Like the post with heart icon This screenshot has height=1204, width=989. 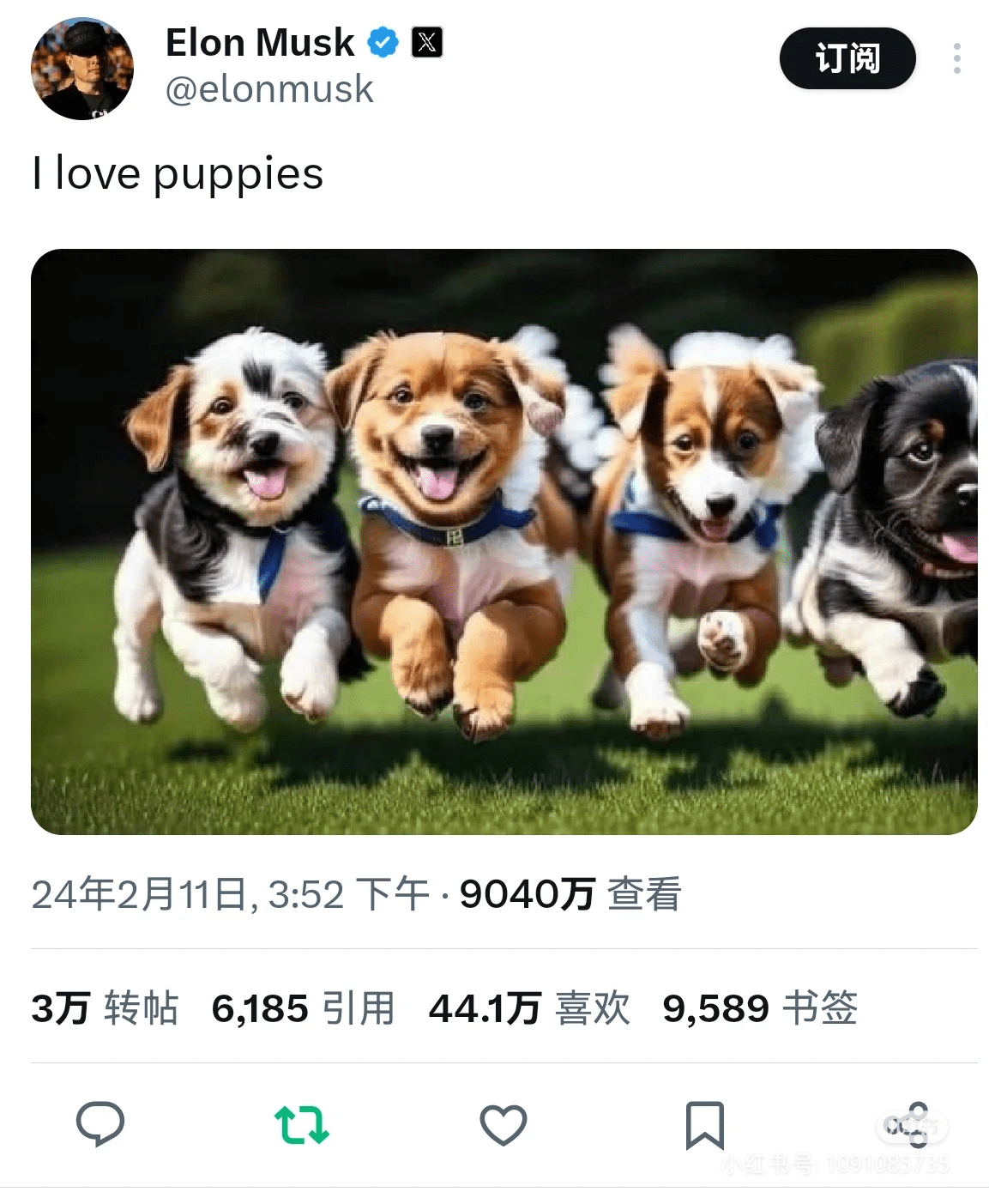504,1125
